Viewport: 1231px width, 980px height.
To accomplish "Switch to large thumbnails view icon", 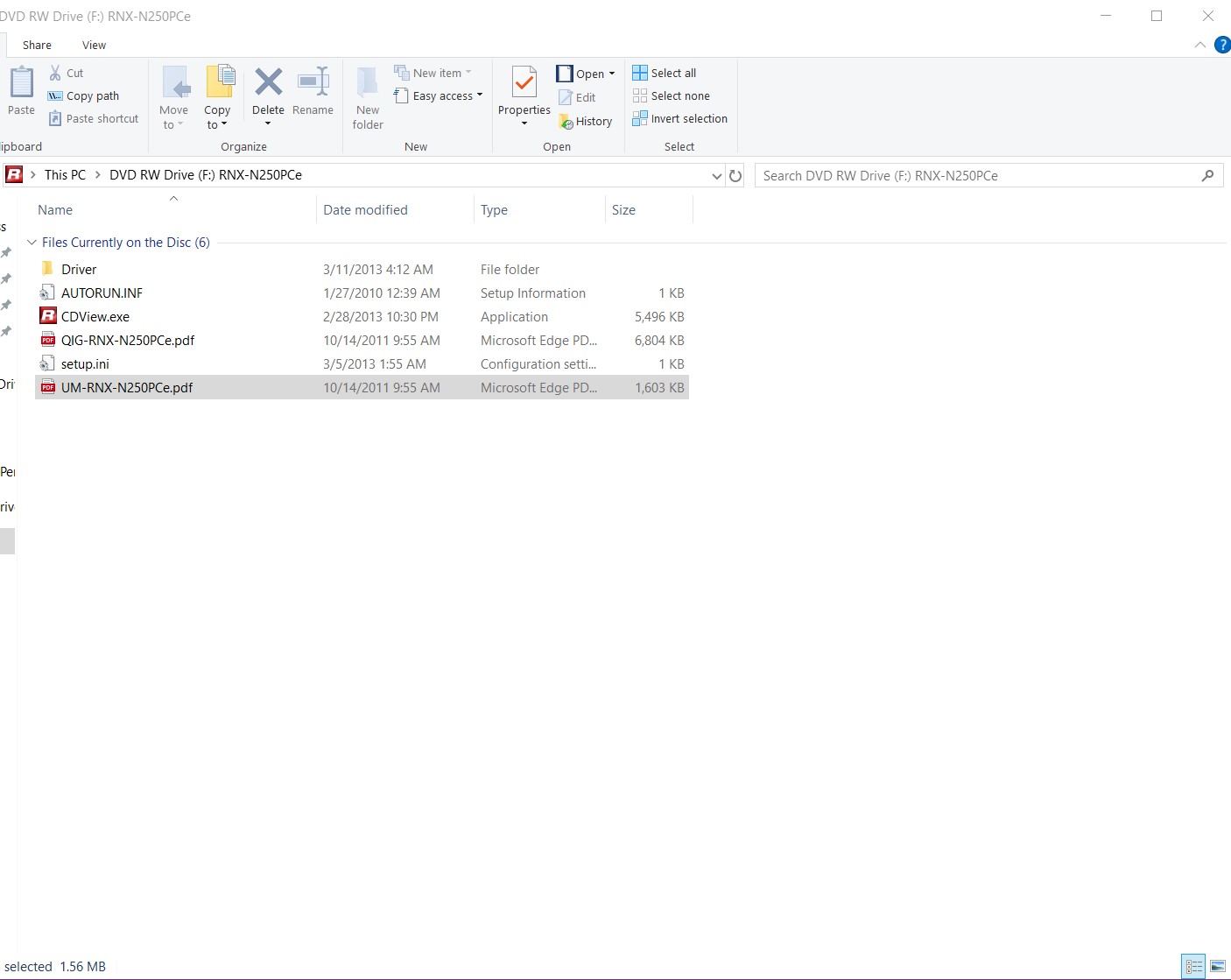I will click(1217, 967).
